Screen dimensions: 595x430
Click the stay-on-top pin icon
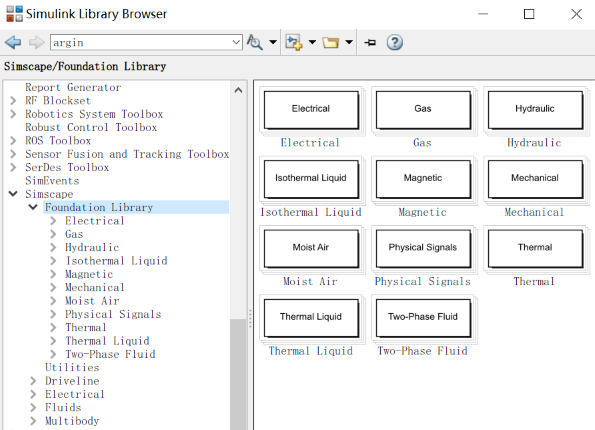[370, 42]
